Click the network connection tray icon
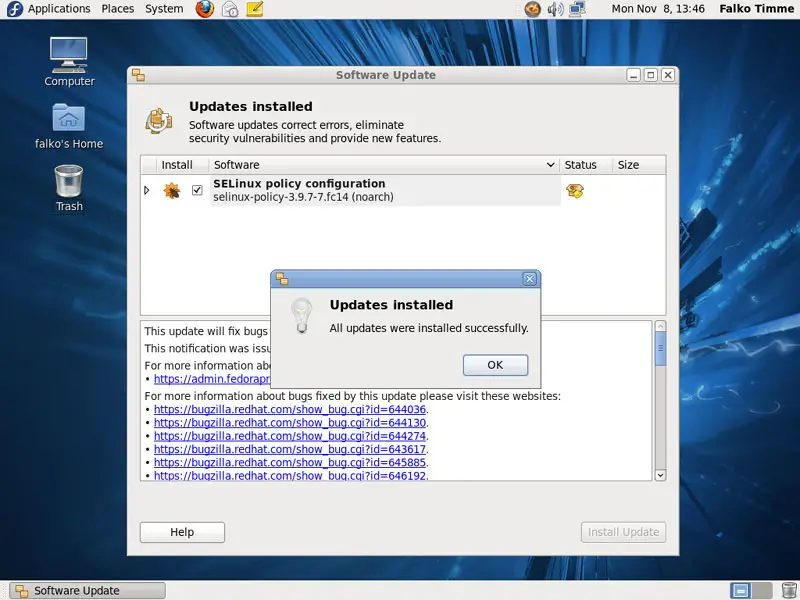Screen dimensions: 800x600 click(577, 9)
